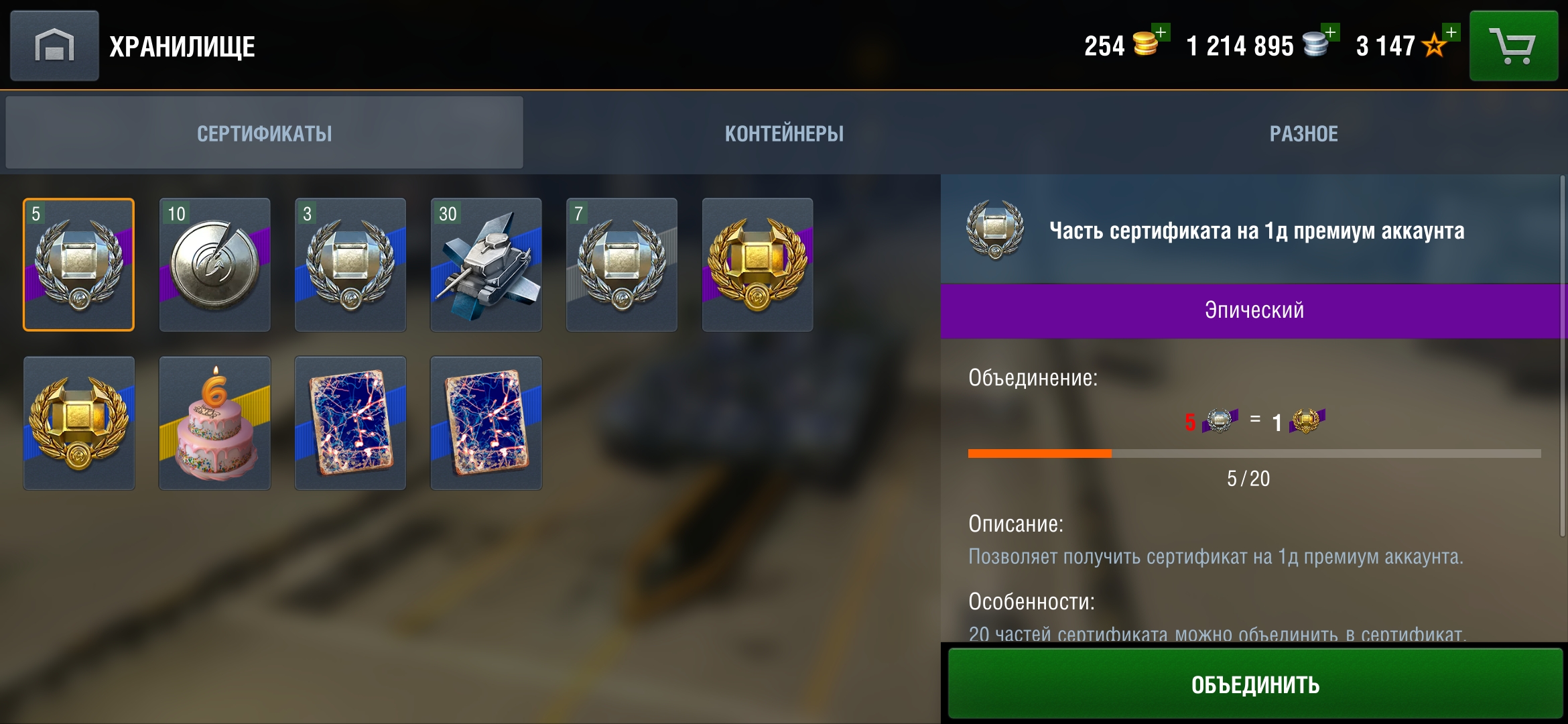Select the gold certificate with purple ribbon
Image resolution: width=1568 pixels, height=724 pixels.
(757, 265)
